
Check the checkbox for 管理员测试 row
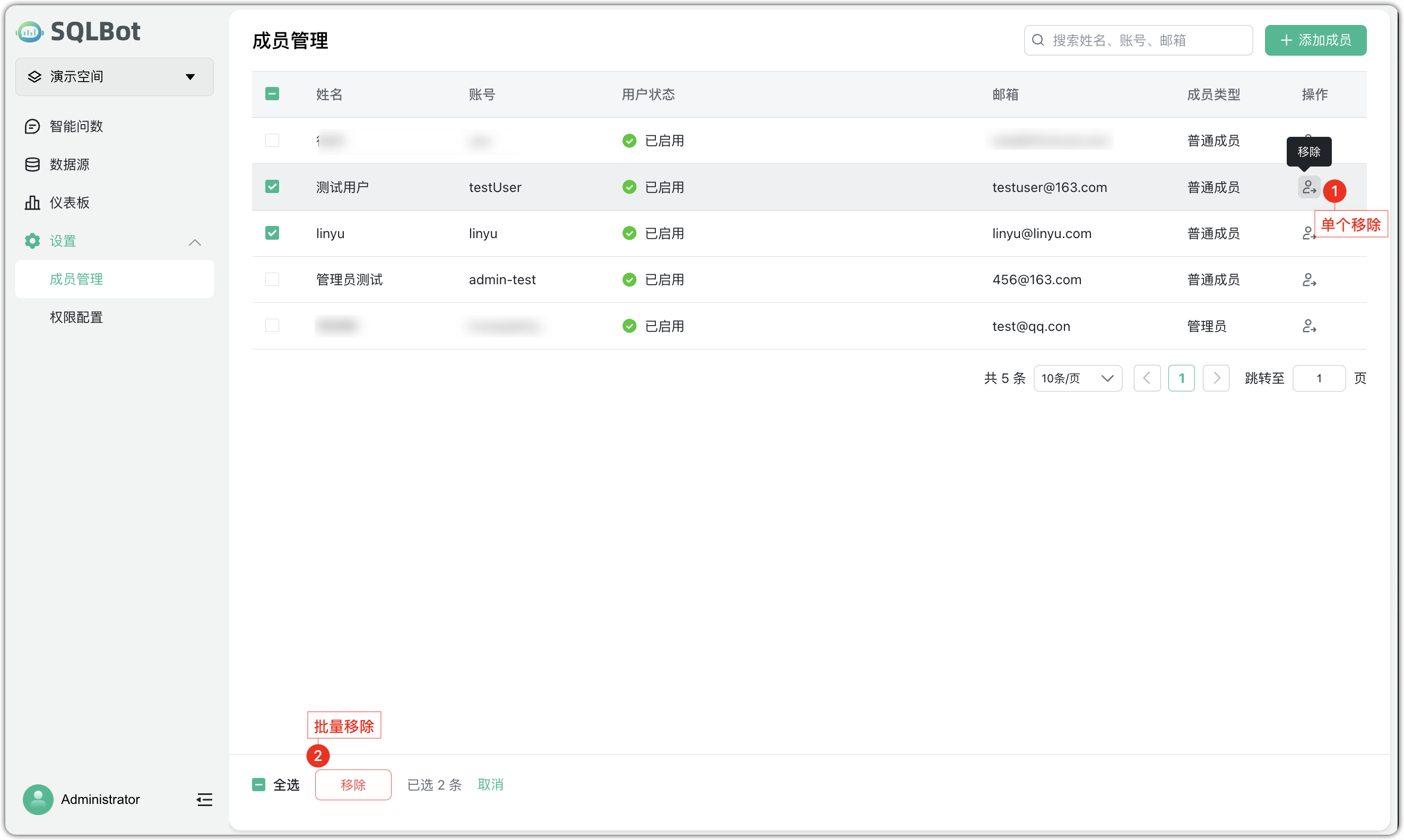[272, 279]
